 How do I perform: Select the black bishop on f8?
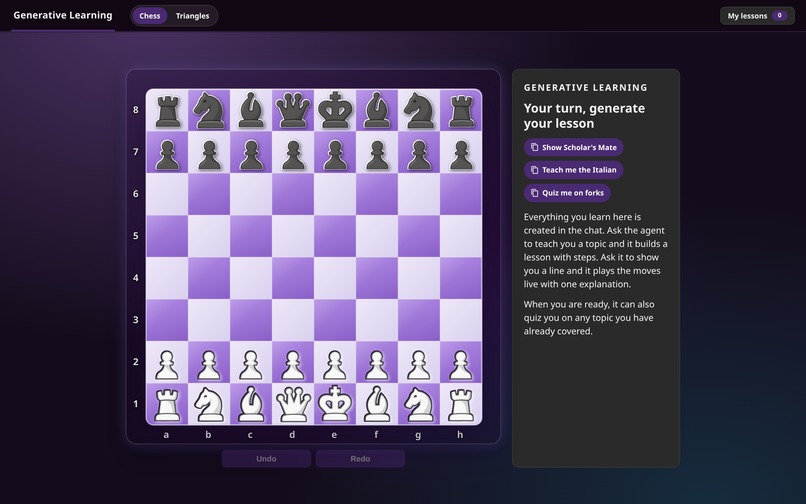pyautogui.click(x=377, y=110)
